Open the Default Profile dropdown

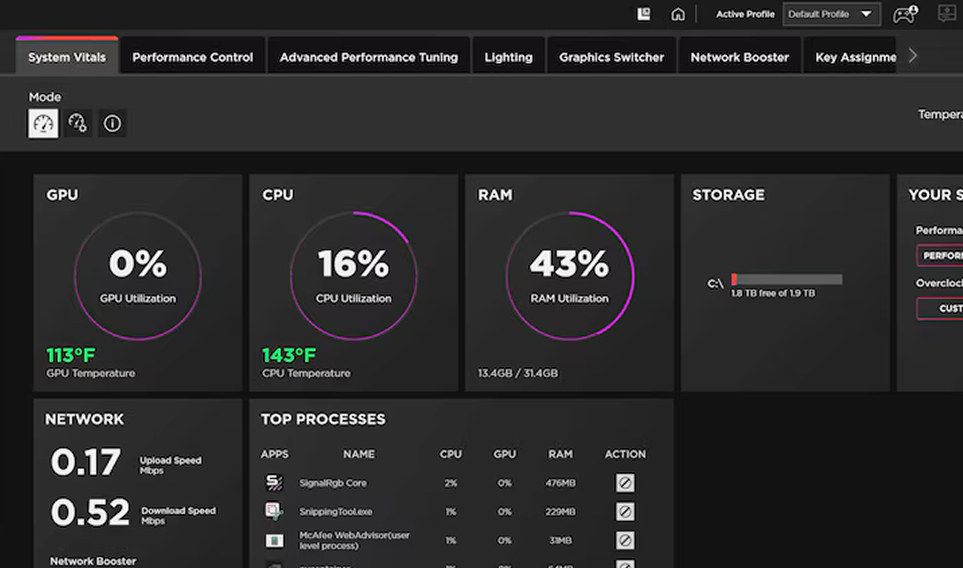[832, 14]
